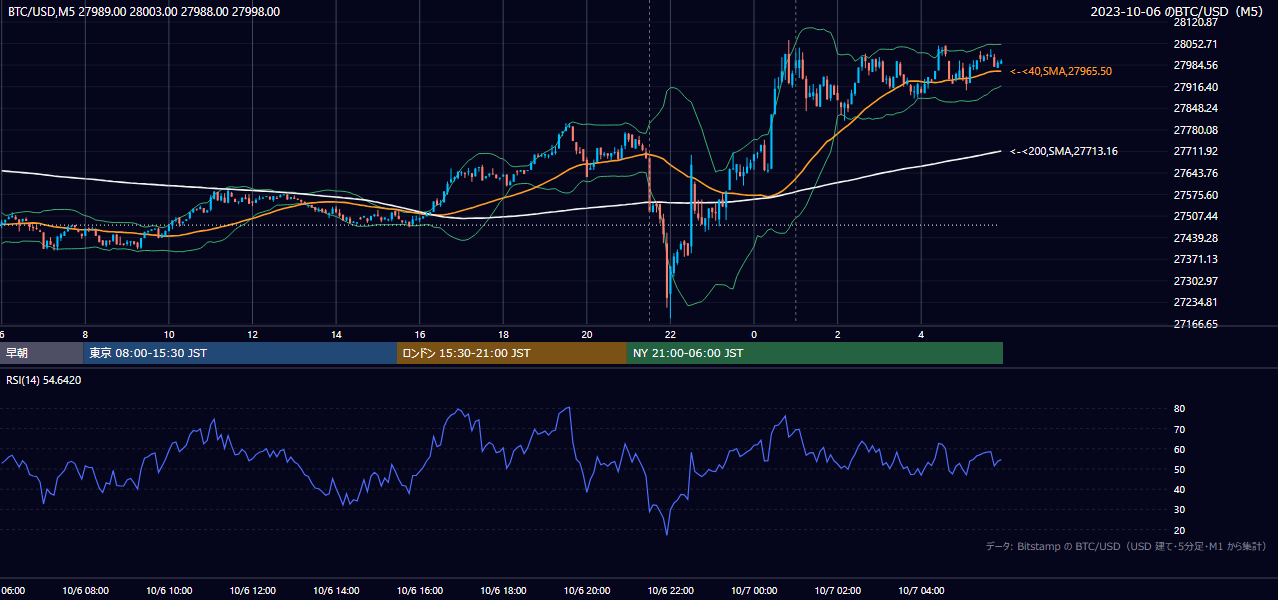
Task: Click RSI scale level 80
Action: coord(1180,409)
